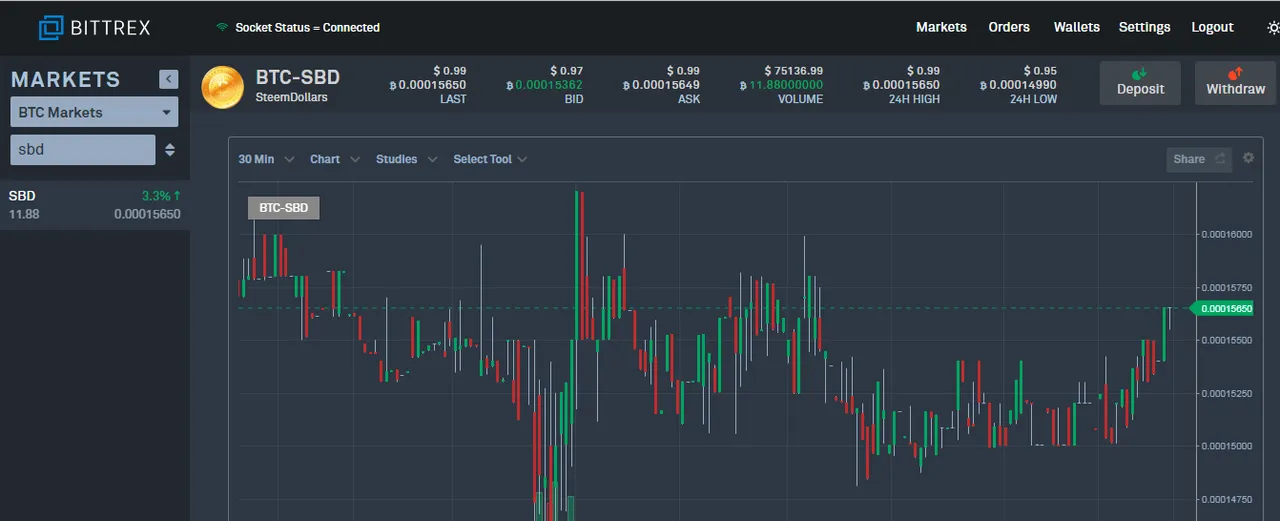
Task: Click the 0.00015000 axis label
Action: click(x=1226, y=446)
